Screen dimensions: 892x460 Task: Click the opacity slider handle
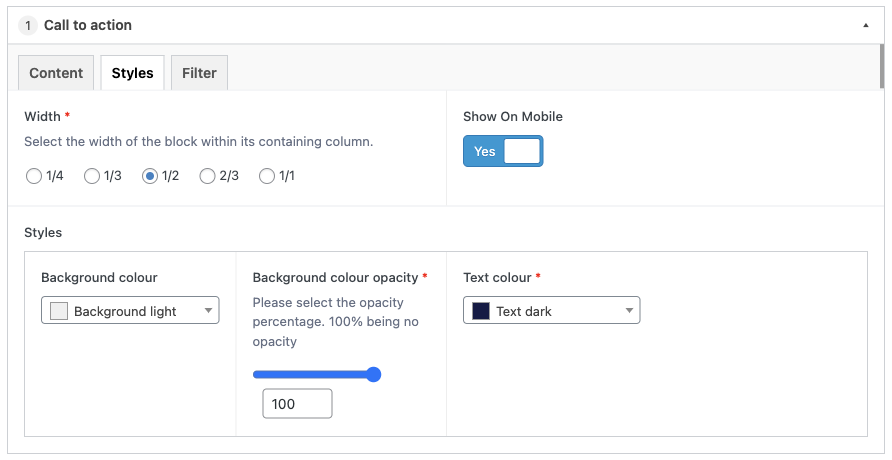tap(373, 374)
